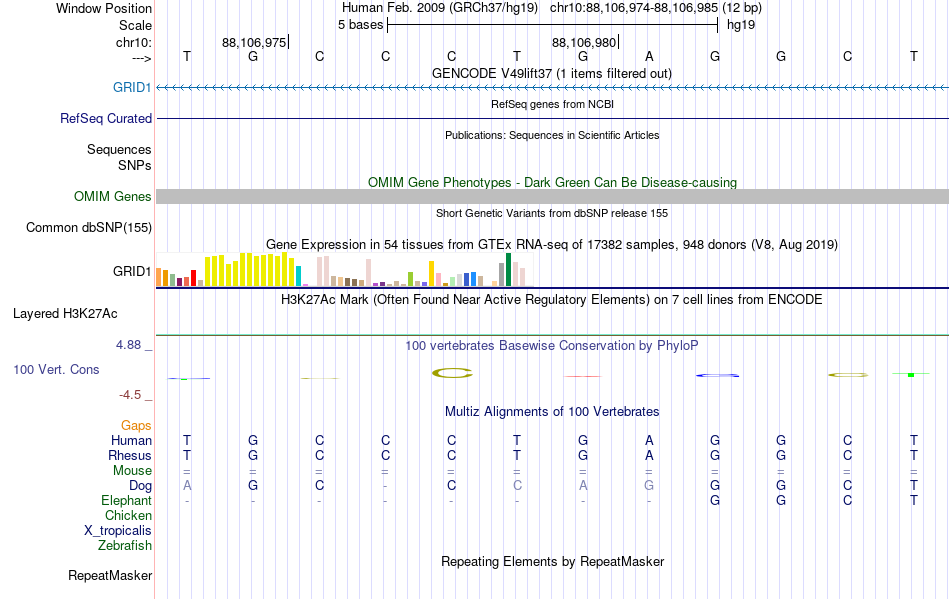Open the Layered H3K27Ac track label
This screenshot has height=599, width=950.
(65, 313)
